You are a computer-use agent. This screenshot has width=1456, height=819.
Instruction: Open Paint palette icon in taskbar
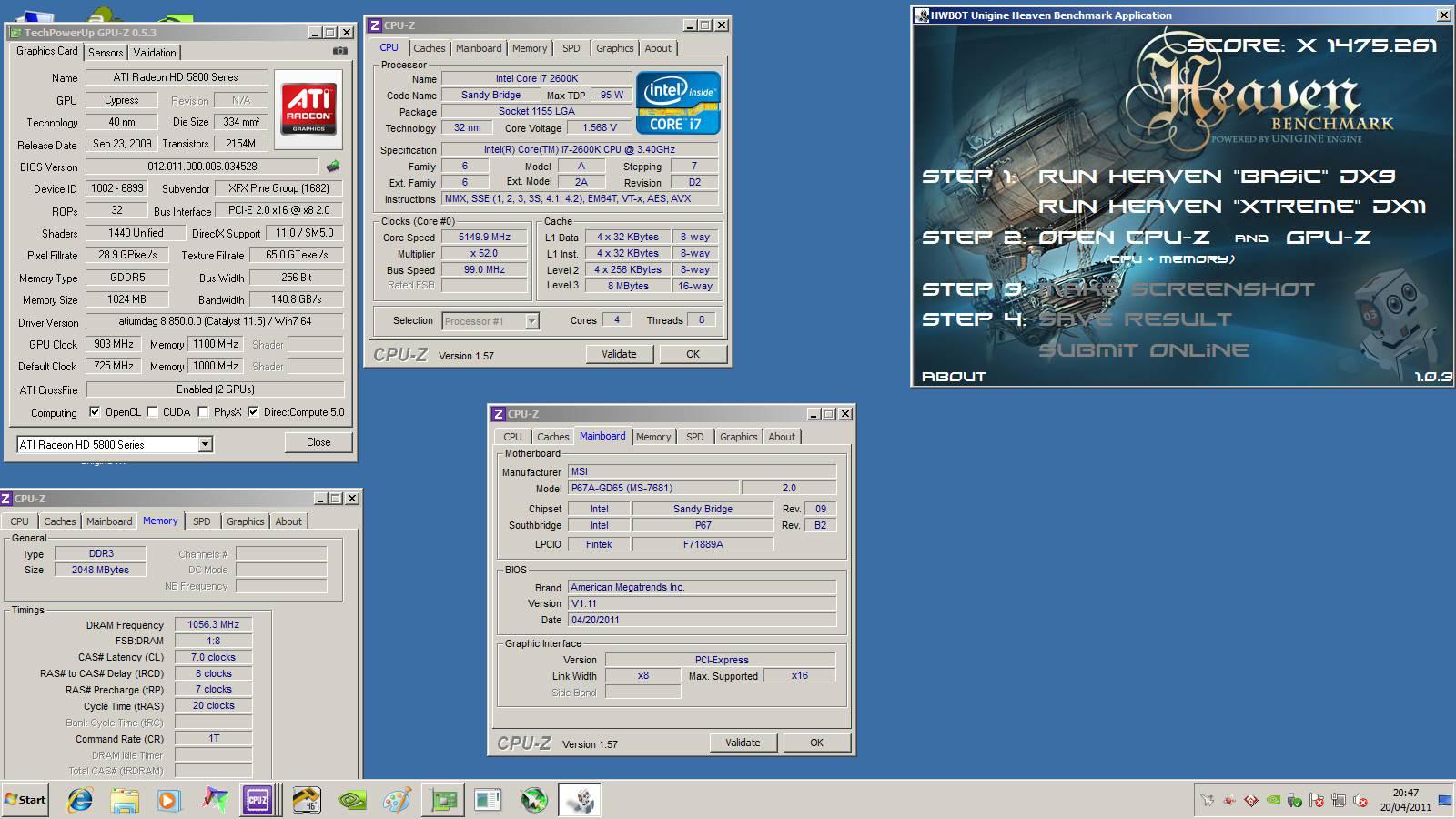click(x=397, y=800)
